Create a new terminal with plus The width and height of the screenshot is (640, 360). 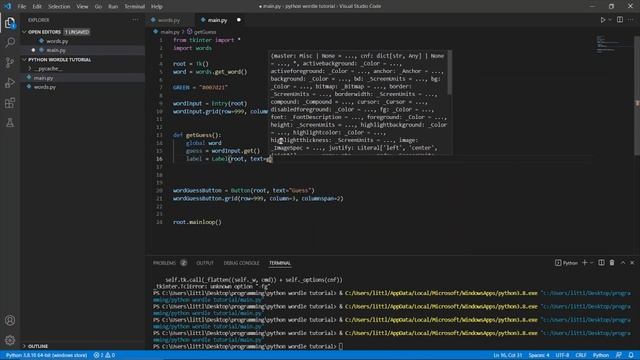pos(584,263)
